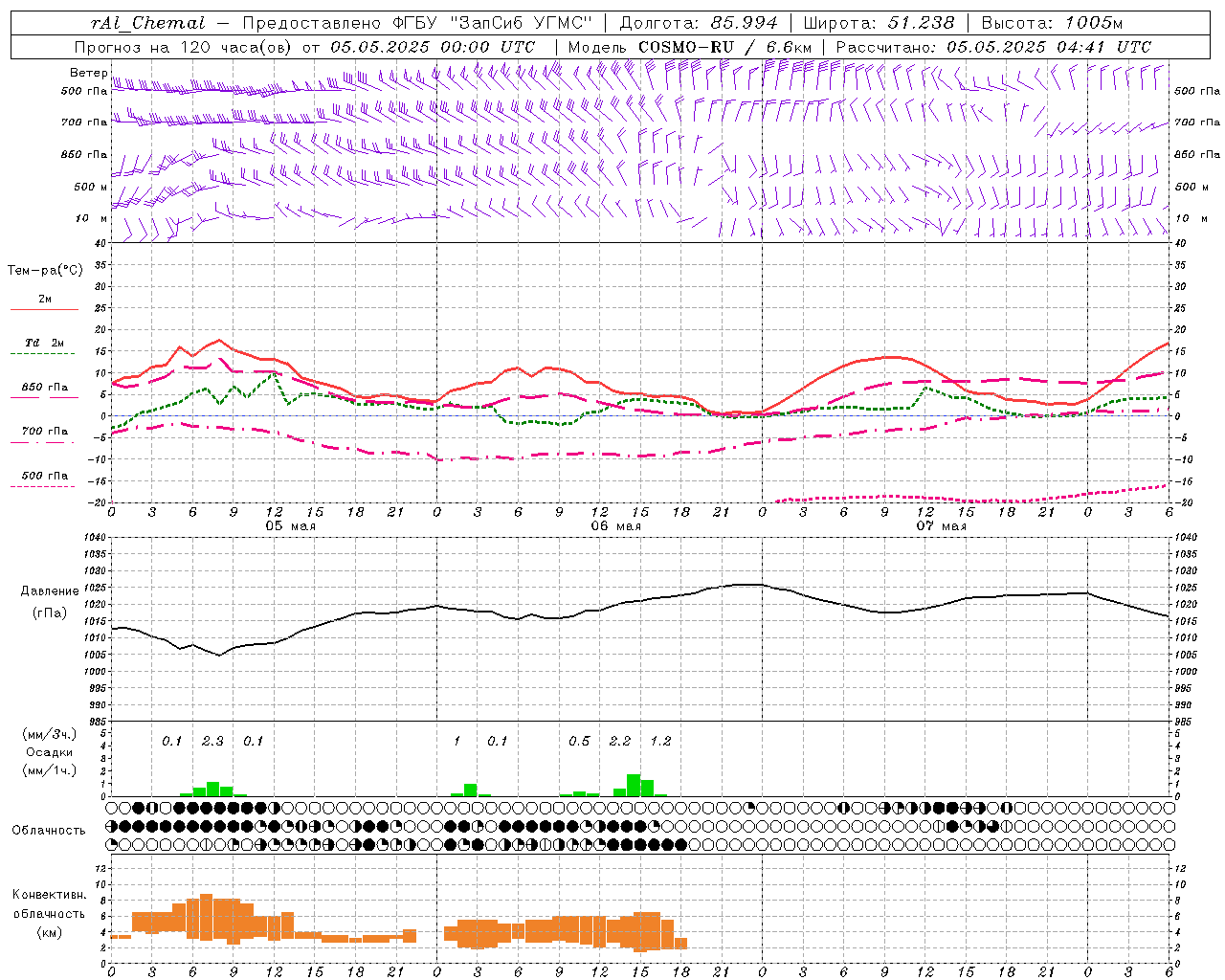Click the 2.3 precipitation total value
The width and height of the screenshot is (1225, 980).
(x=212, y=742)
